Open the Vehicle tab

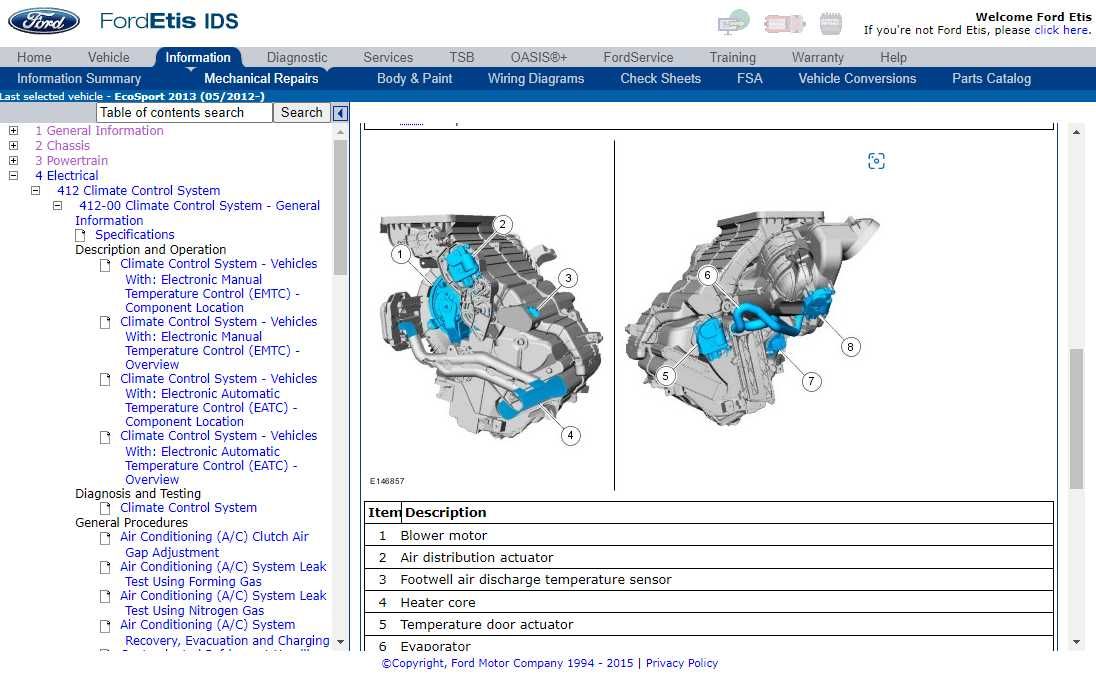pos(108,57)
